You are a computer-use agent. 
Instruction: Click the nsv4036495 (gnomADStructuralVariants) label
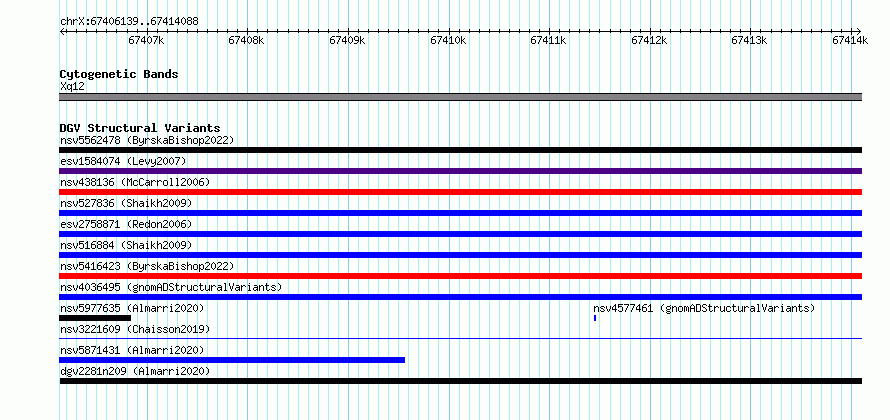click(171, 287)
